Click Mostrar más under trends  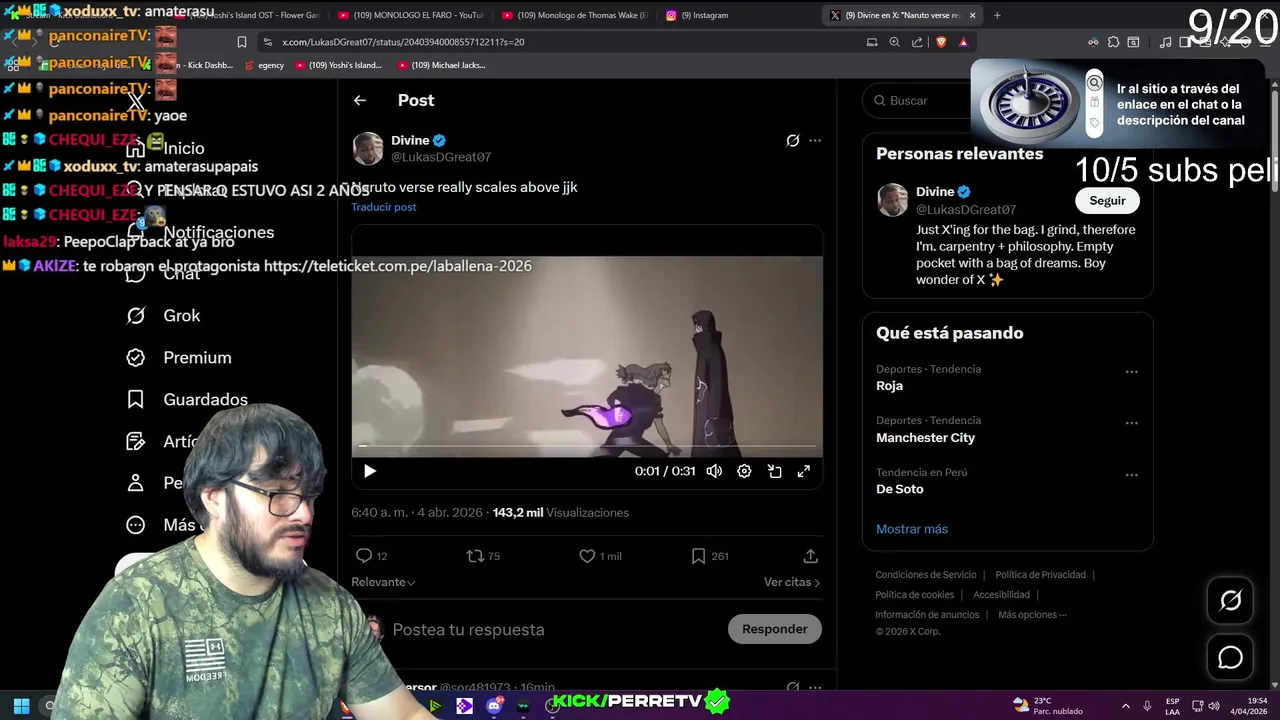[912, 529]
